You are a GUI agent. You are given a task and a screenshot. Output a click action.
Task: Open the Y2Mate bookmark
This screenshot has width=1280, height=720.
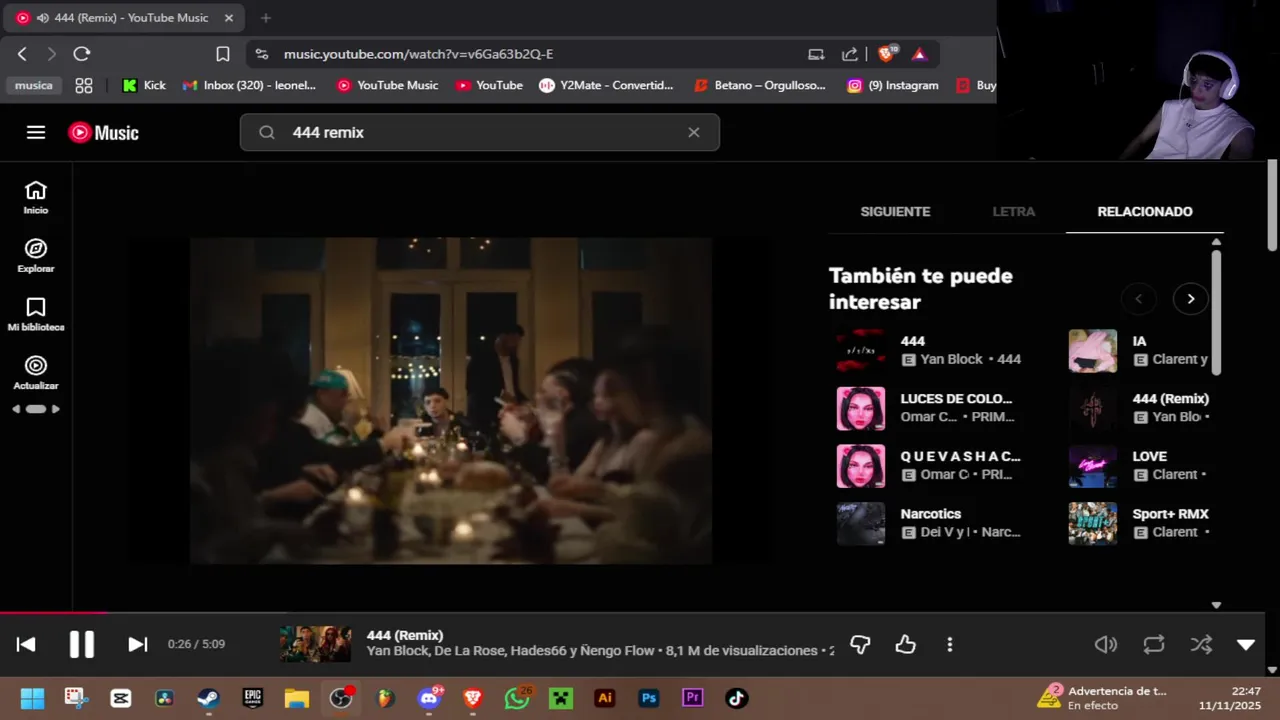(x=606, y=85)
